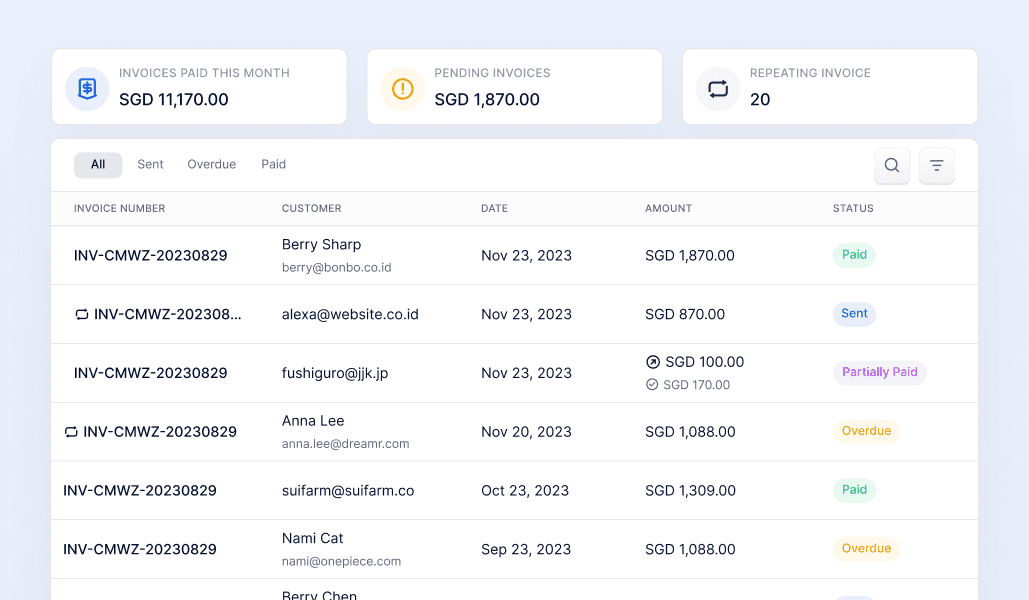Click email nami@onepiece.com
Image resolution: width=1029 pixels, height=600 pixels.
[x=341, y=561]
